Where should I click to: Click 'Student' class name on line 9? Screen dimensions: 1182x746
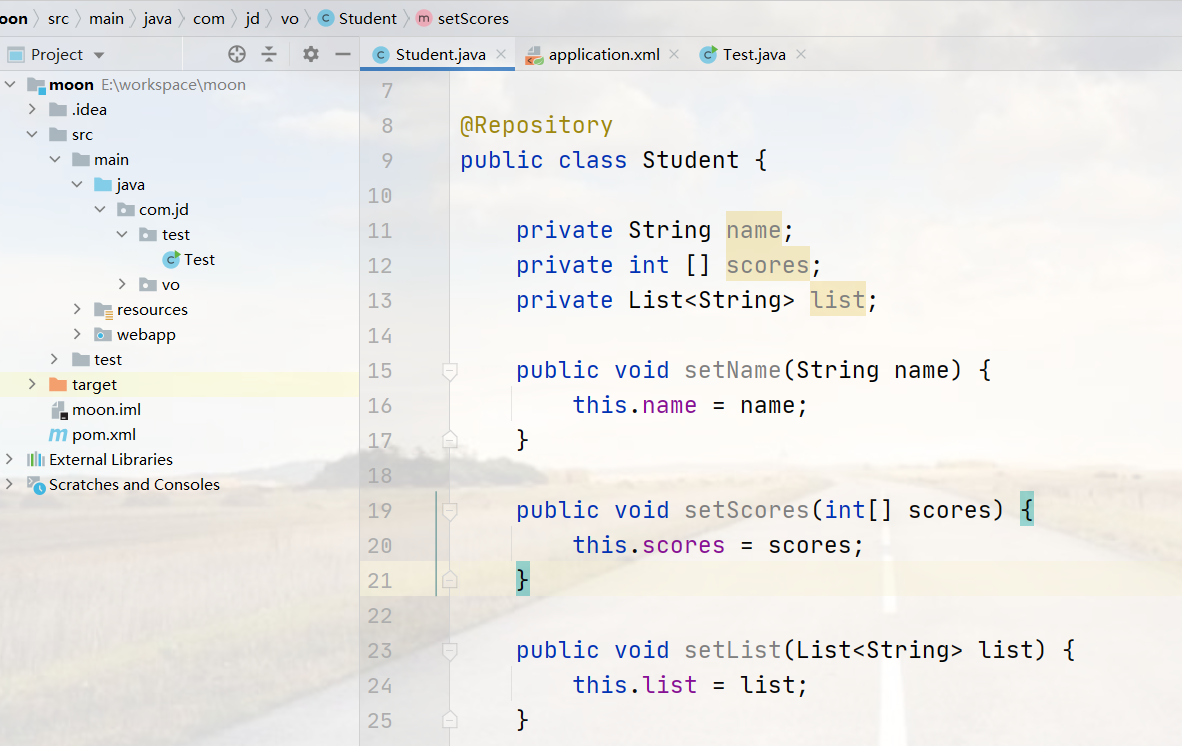tap(691, 160)
